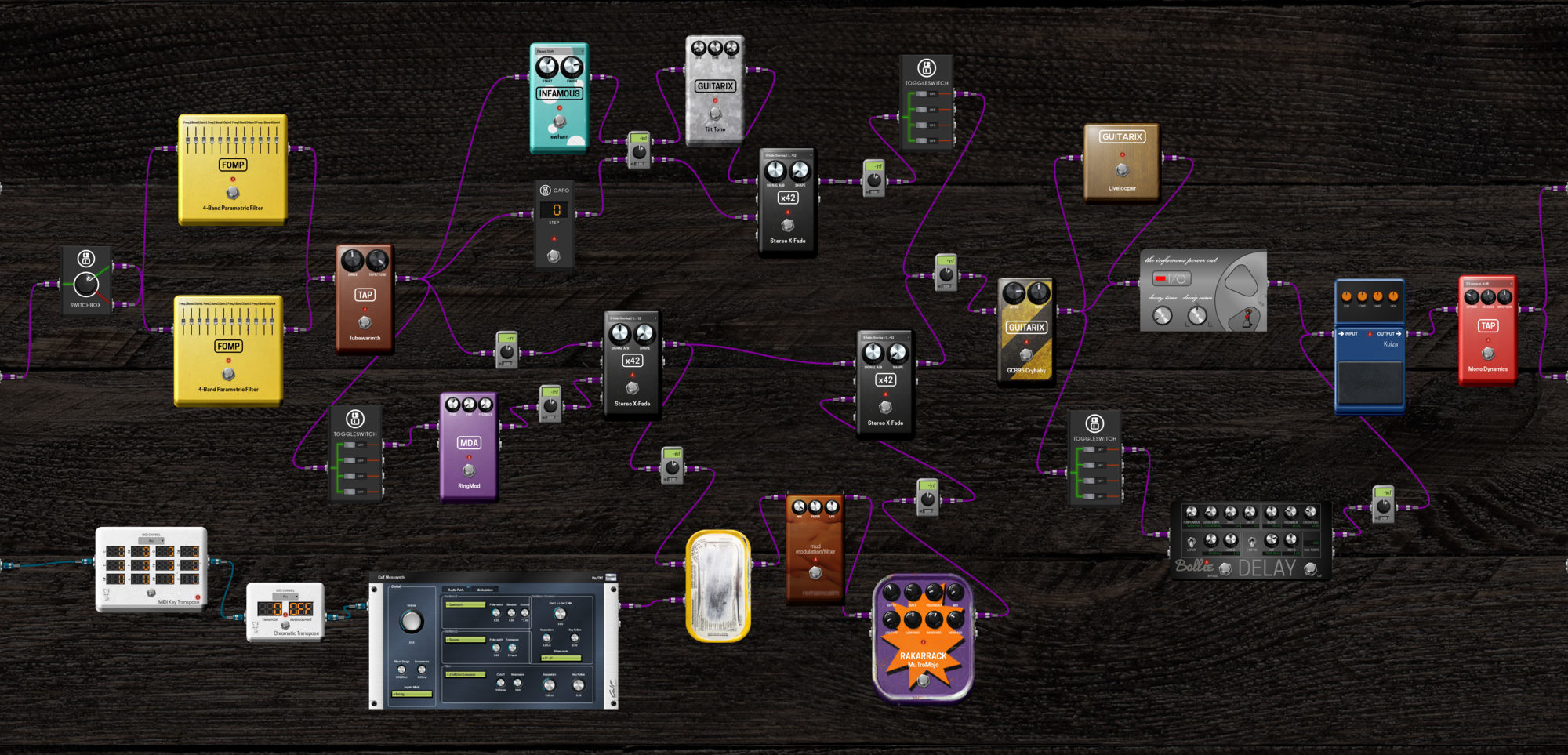Toggle the Mono Dynamics footswitch

pyautogui.click(x=1488, y=354)
